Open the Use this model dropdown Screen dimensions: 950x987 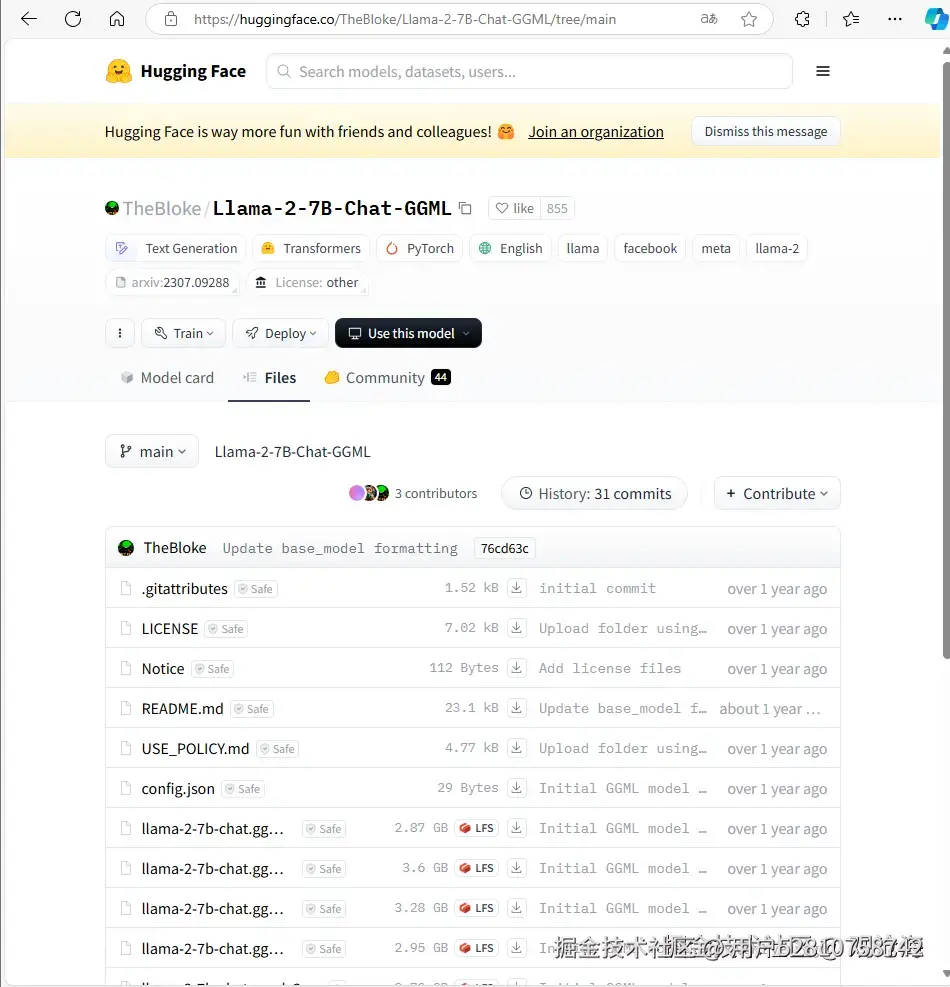click(408, 333)
